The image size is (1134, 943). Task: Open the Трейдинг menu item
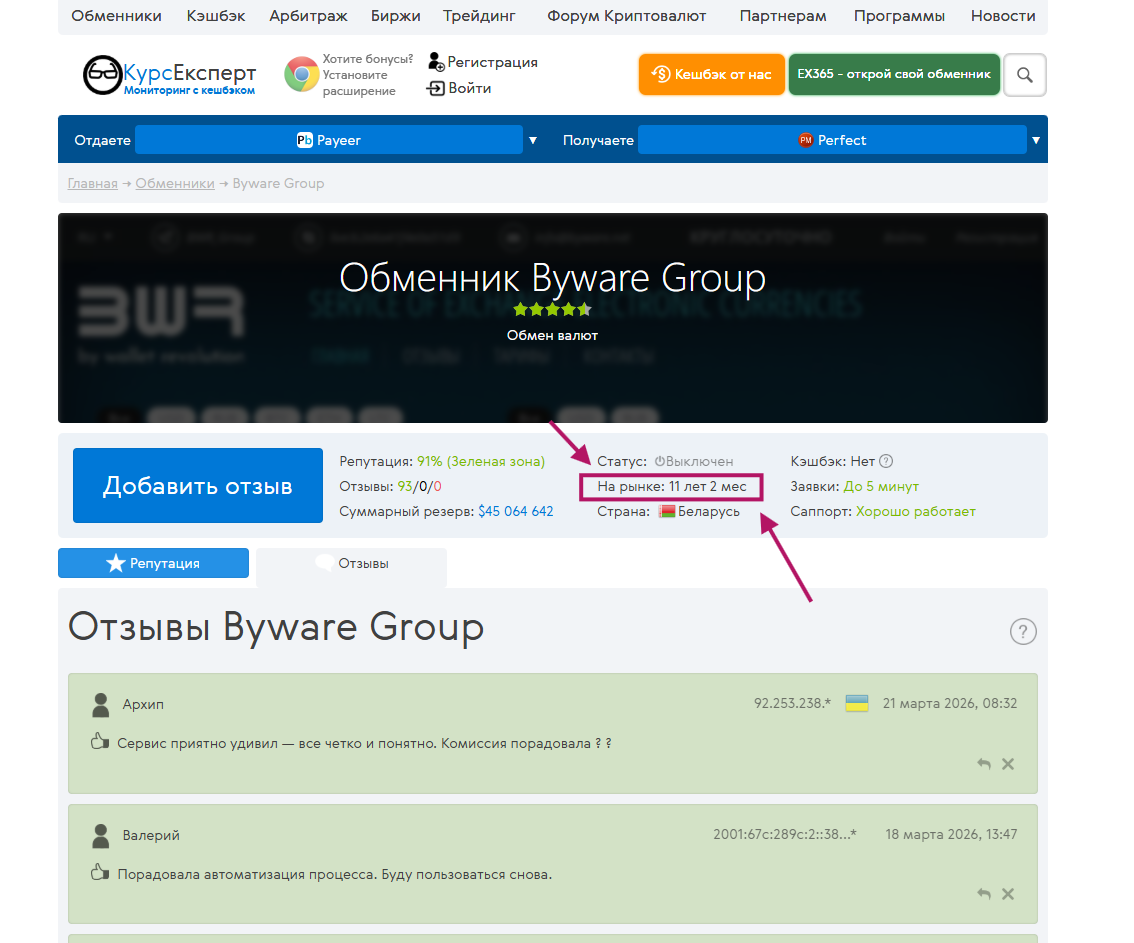[479, 16]
